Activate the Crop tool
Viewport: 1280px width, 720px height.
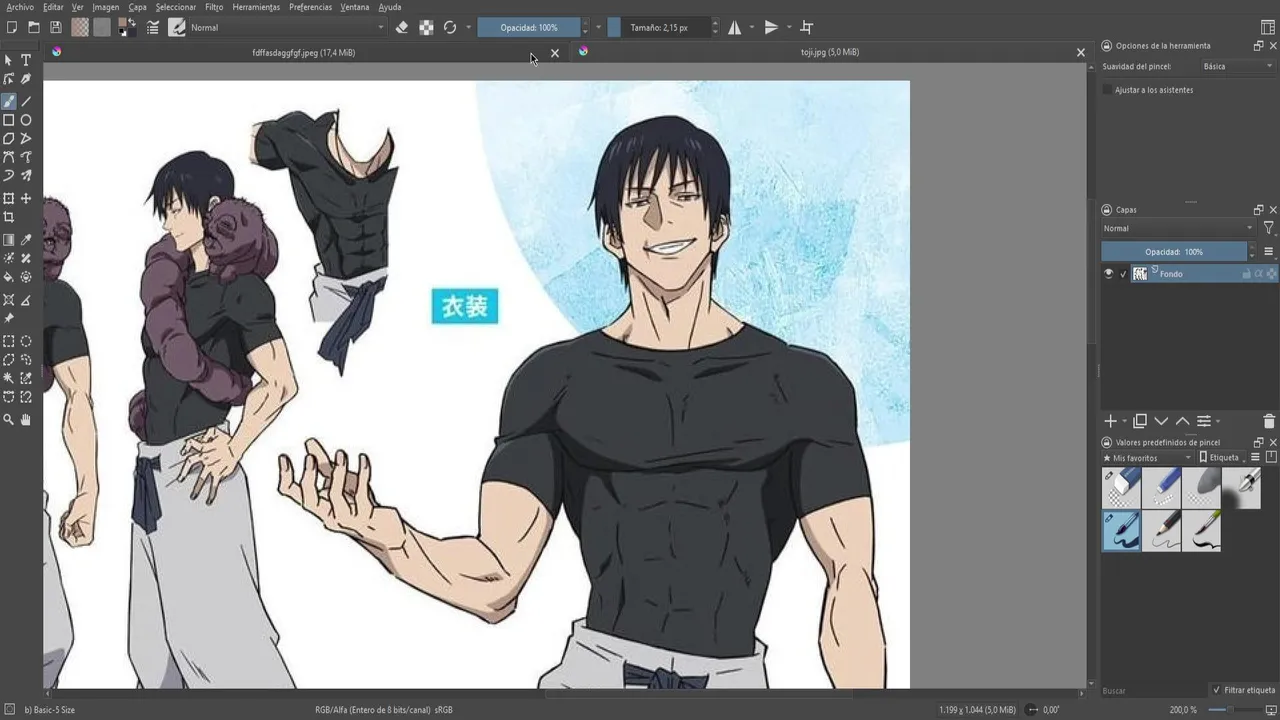tap(9, 217)
